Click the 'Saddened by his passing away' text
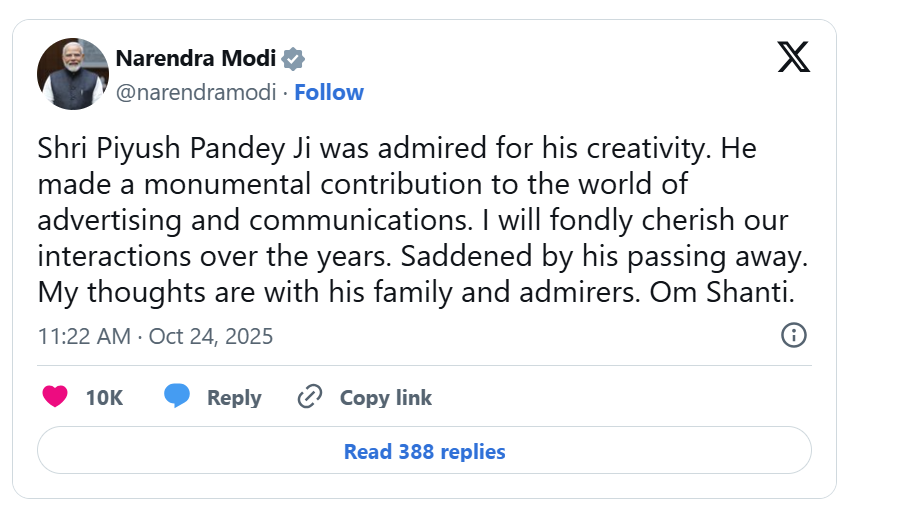 click(603, 258)
